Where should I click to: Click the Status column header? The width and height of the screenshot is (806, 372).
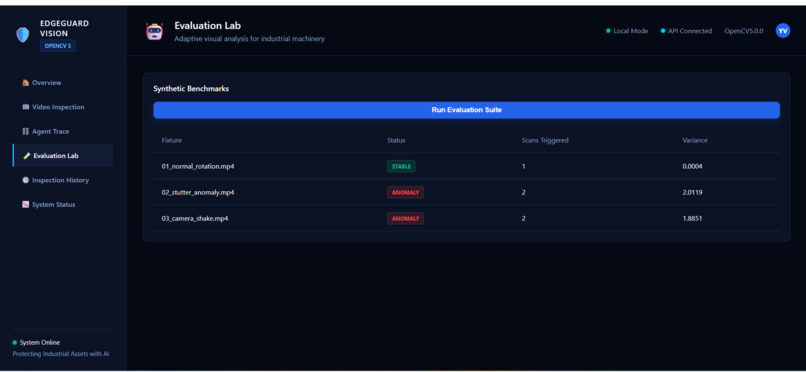(396, 140)
